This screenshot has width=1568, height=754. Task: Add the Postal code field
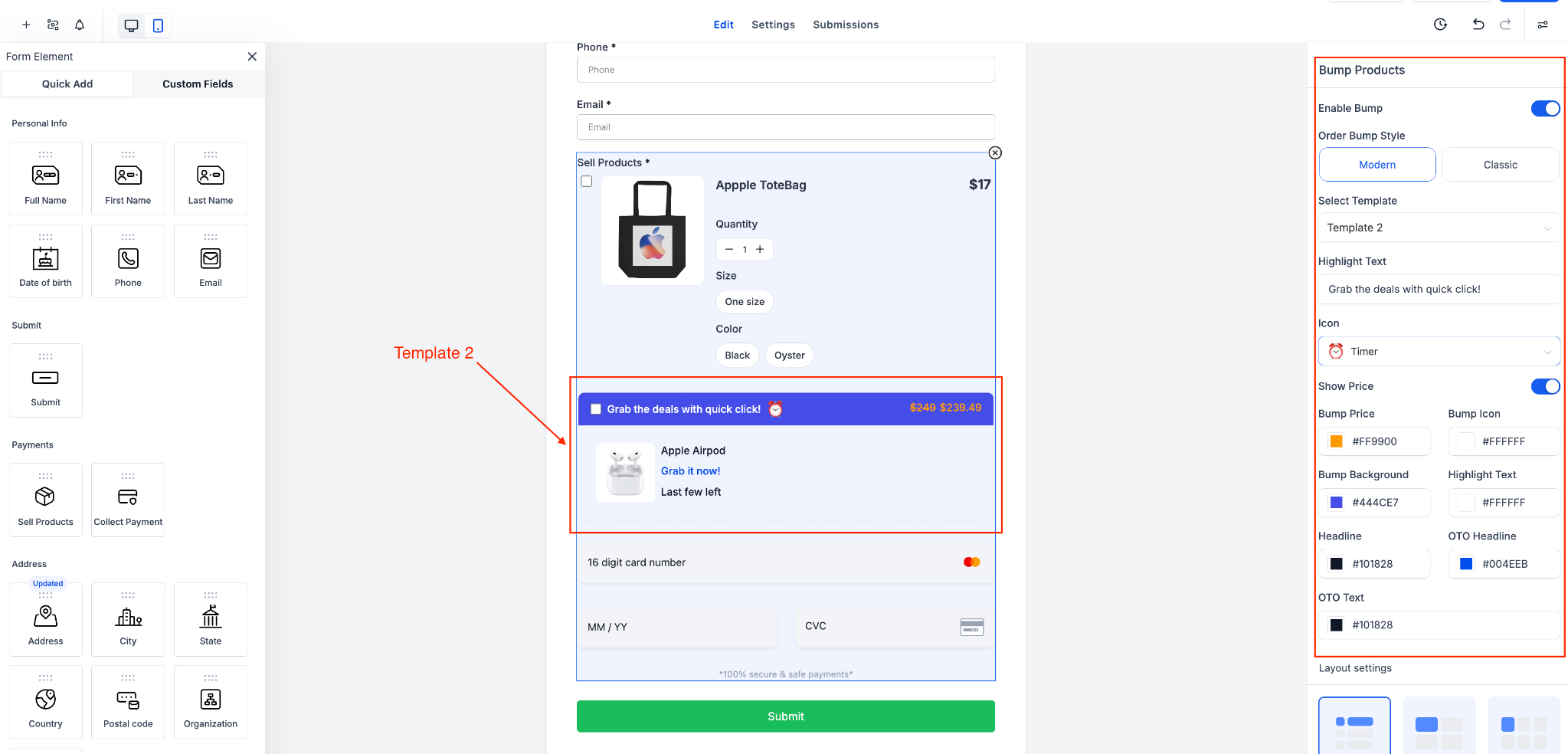[128, 702]
